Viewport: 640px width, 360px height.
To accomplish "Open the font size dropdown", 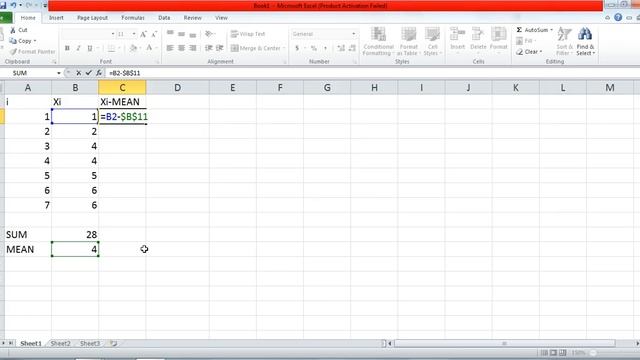I will point(134,34).
